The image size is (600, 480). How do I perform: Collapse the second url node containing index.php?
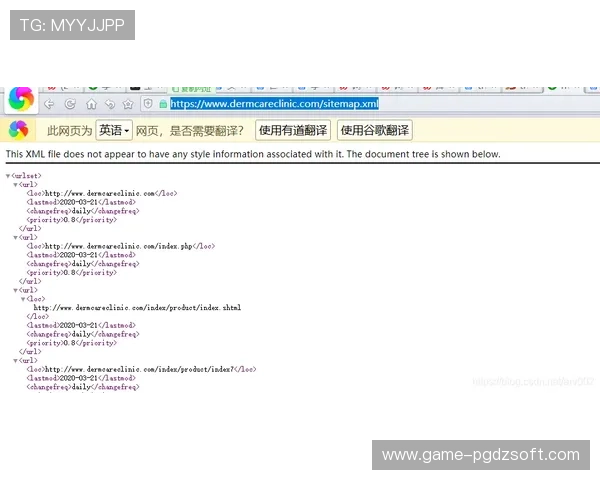pos(15,237)
